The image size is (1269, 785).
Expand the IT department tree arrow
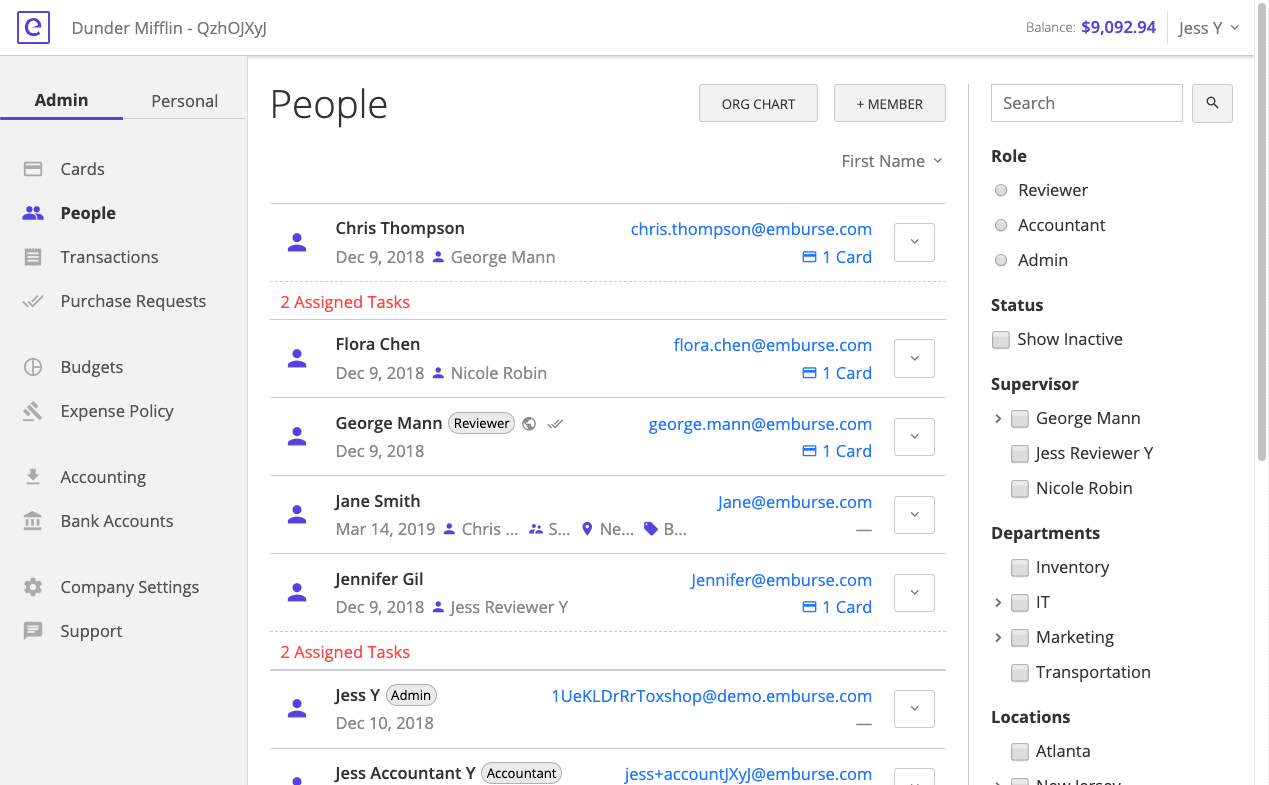click(998, 602)
